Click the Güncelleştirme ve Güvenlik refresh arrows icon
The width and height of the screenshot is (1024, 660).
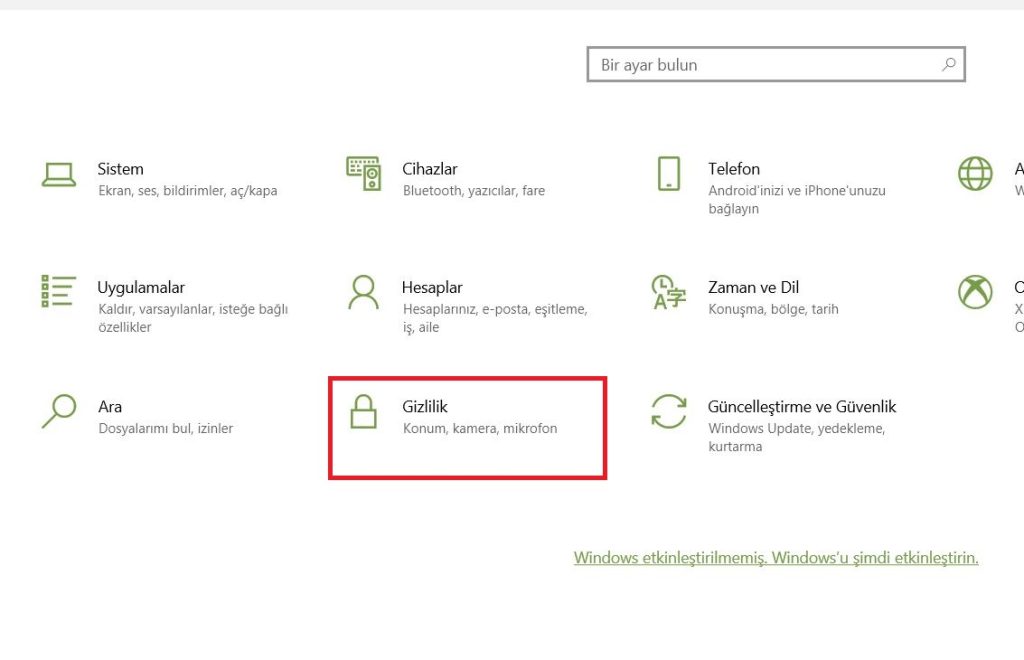click(668, 411)
